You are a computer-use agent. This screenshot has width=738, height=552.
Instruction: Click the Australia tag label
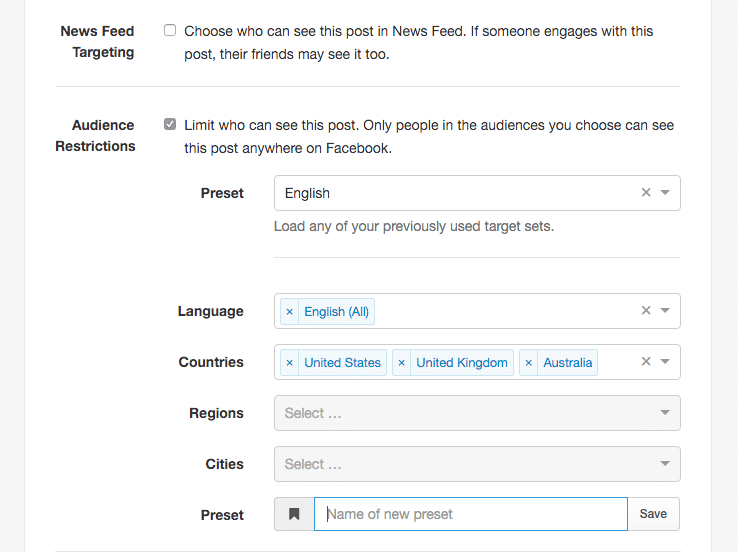click(568, 362)
